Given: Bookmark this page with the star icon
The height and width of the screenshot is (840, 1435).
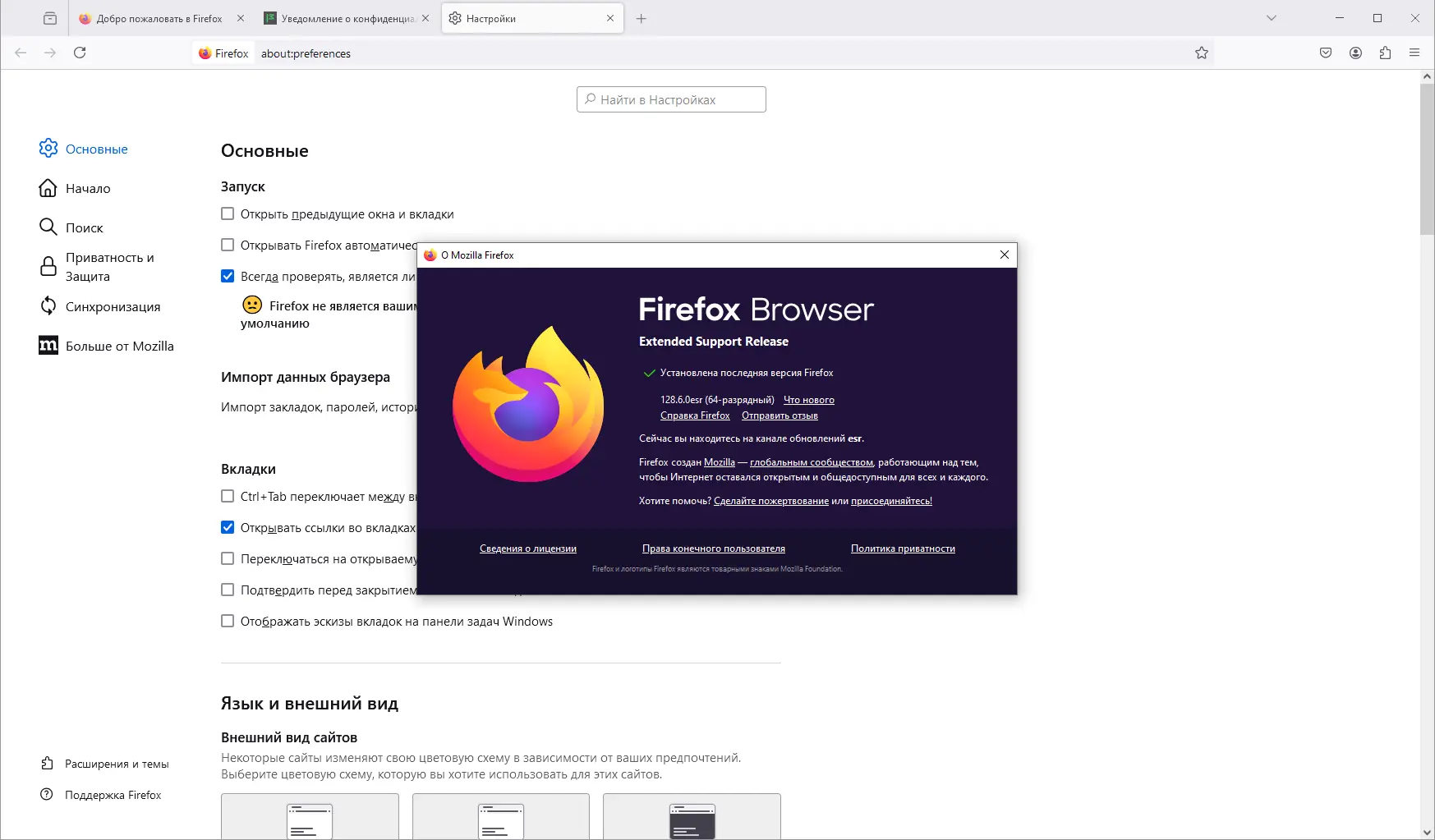Looking at the screenshot, I should [x=1202, y=53].
